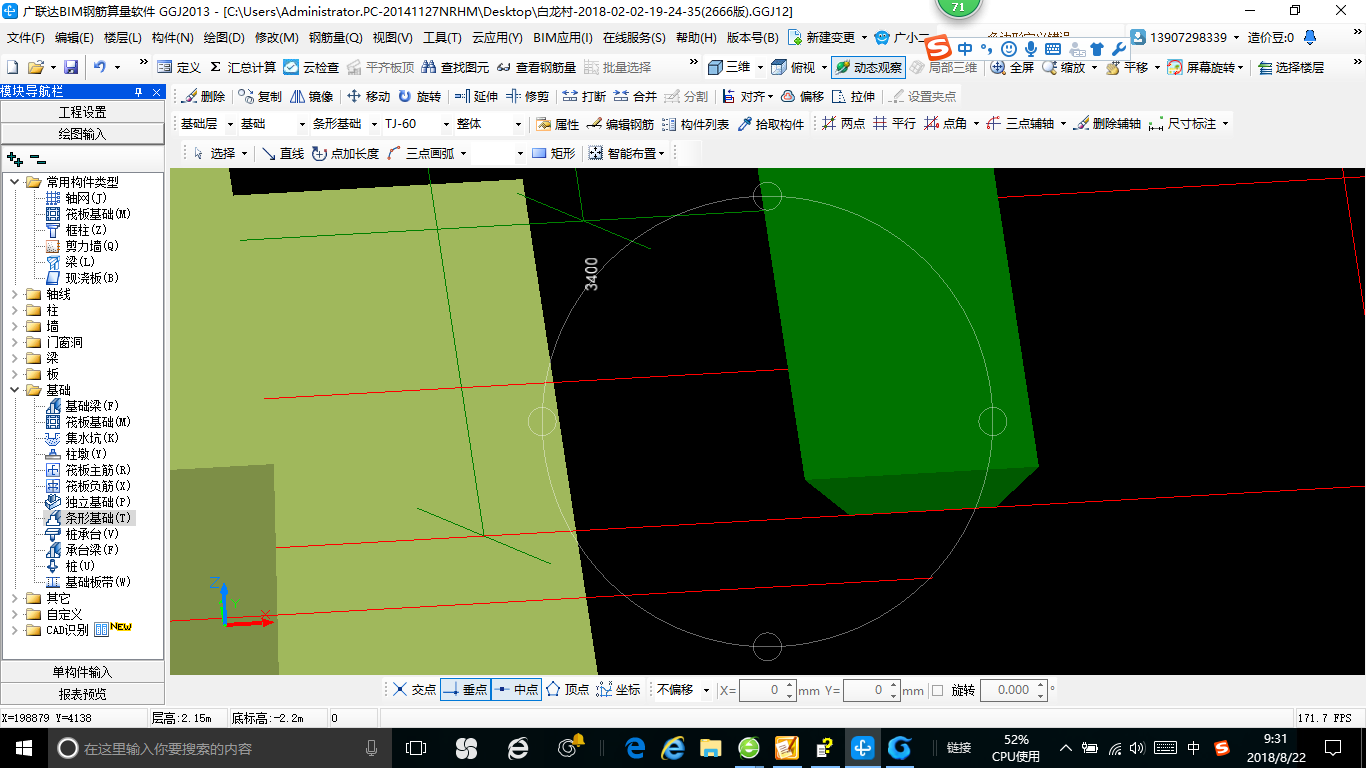Open 定义 (Define) tool
The image size is (1366, 768).
coord(179,67)
